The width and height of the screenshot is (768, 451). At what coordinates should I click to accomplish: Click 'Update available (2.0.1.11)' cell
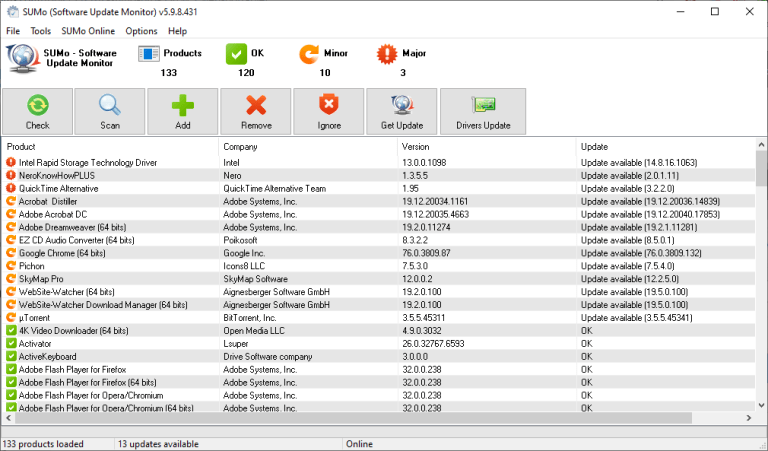tap(630, 175)
